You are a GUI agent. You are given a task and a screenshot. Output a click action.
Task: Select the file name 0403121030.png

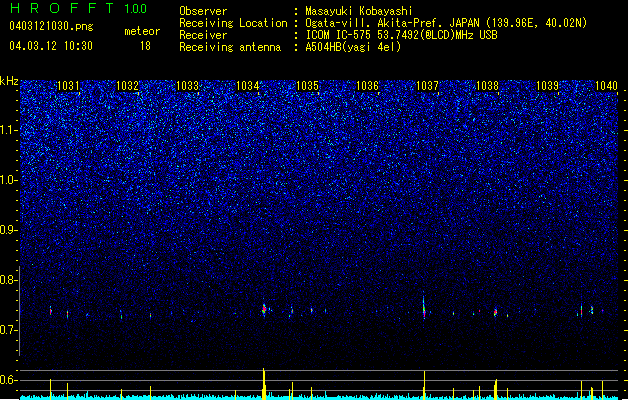[x=51, y=26]
